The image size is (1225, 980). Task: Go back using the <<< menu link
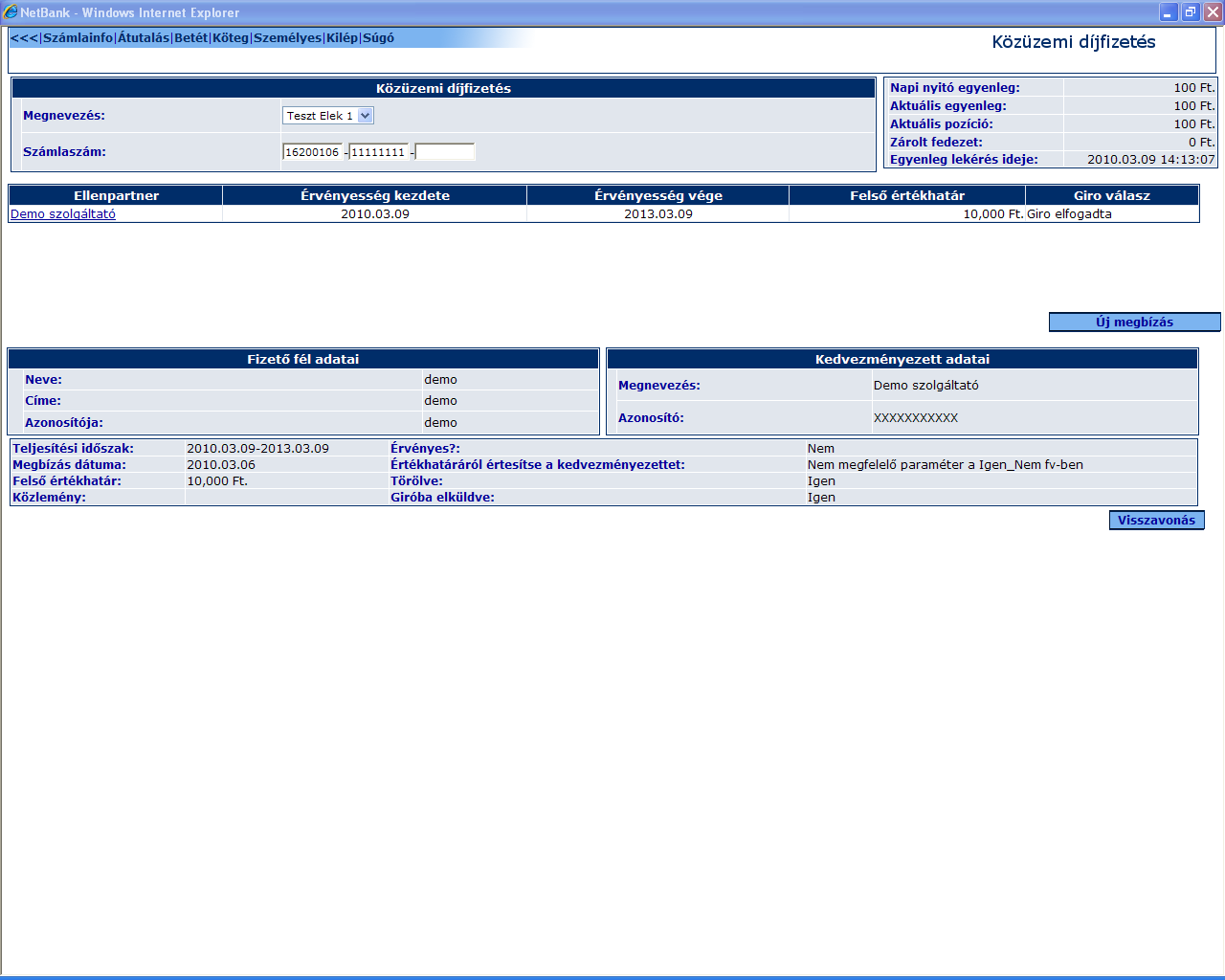(x=24, y=38)
